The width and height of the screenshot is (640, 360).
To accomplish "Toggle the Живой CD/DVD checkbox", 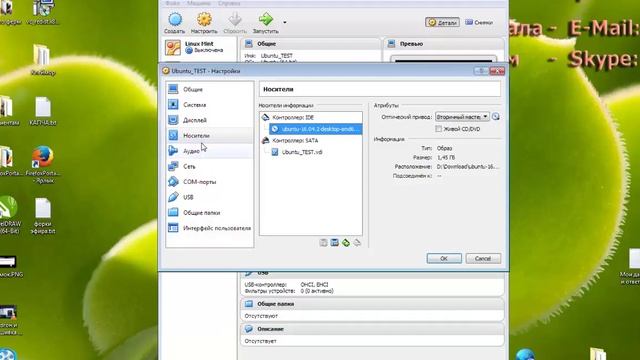I will tap(438, 129).
